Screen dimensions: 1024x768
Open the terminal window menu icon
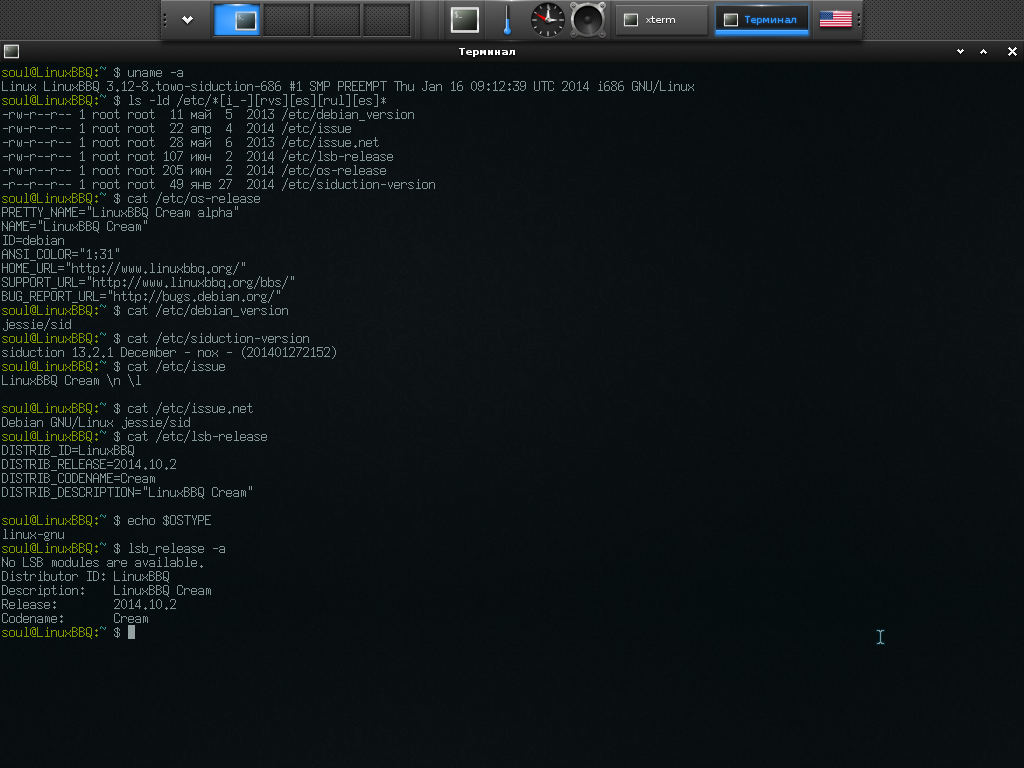coord(11,52)
